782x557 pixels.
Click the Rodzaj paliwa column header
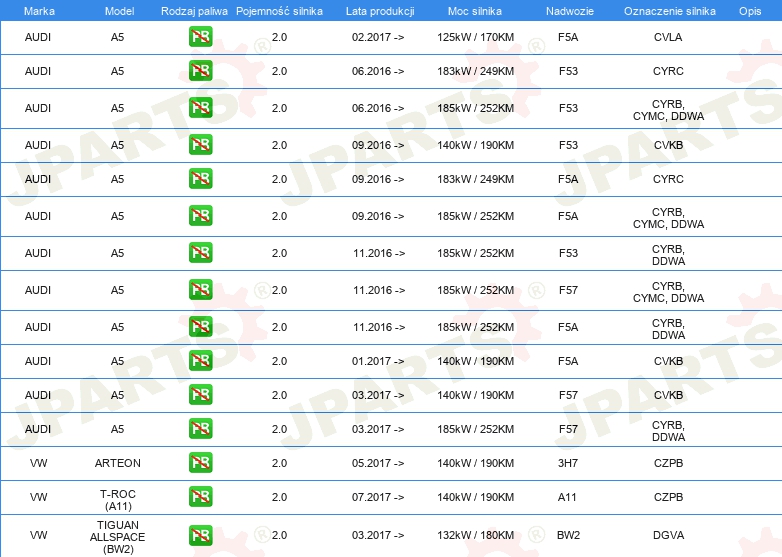[x=194, y=11]
